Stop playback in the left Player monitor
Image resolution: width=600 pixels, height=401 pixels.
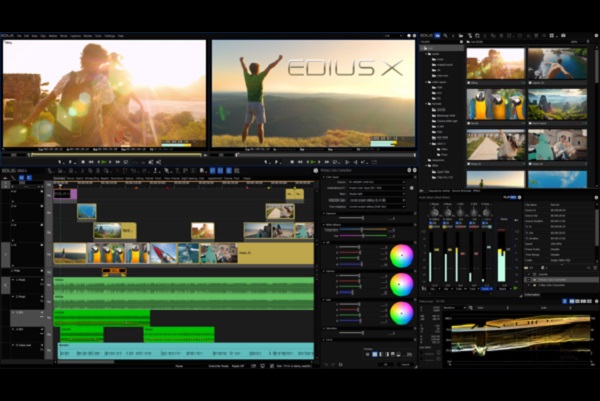click(83, 162)
